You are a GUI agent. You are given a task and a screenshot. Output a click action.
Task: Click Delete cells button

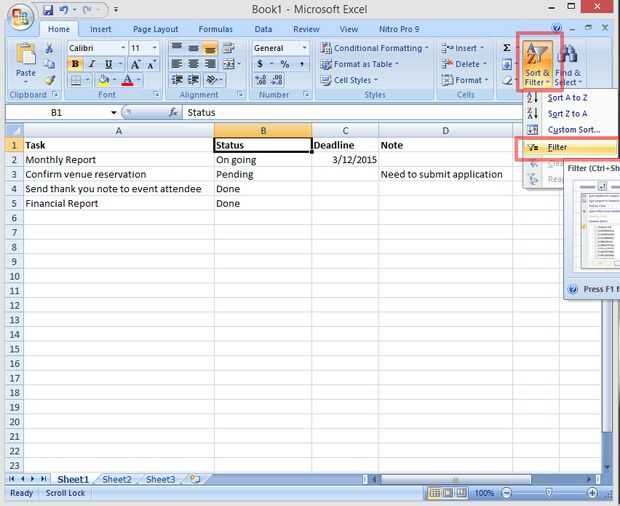point(463,64)
